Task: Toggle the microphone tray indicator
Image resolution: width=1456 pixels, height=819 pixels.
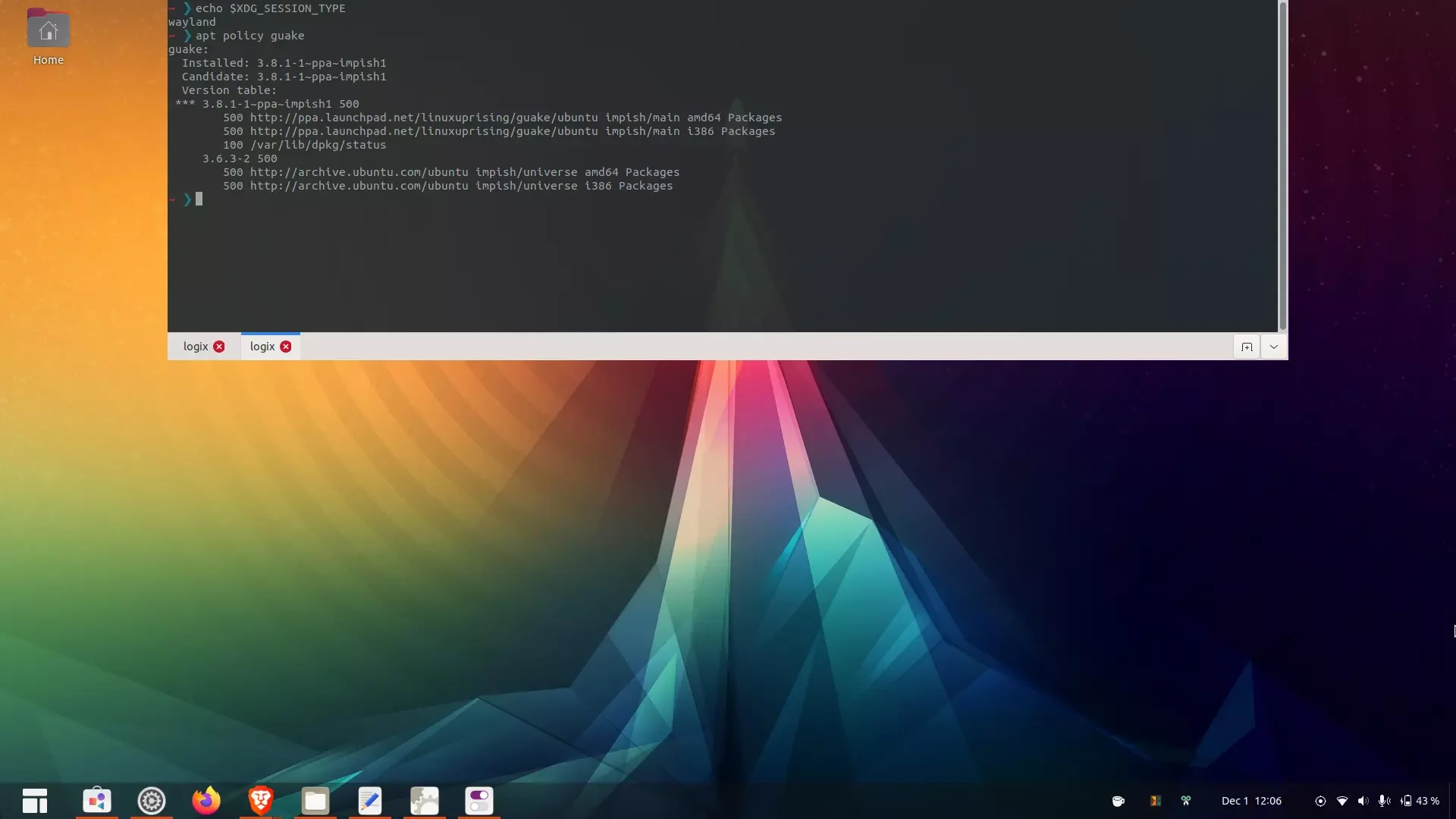Action: coord(1384,800)
